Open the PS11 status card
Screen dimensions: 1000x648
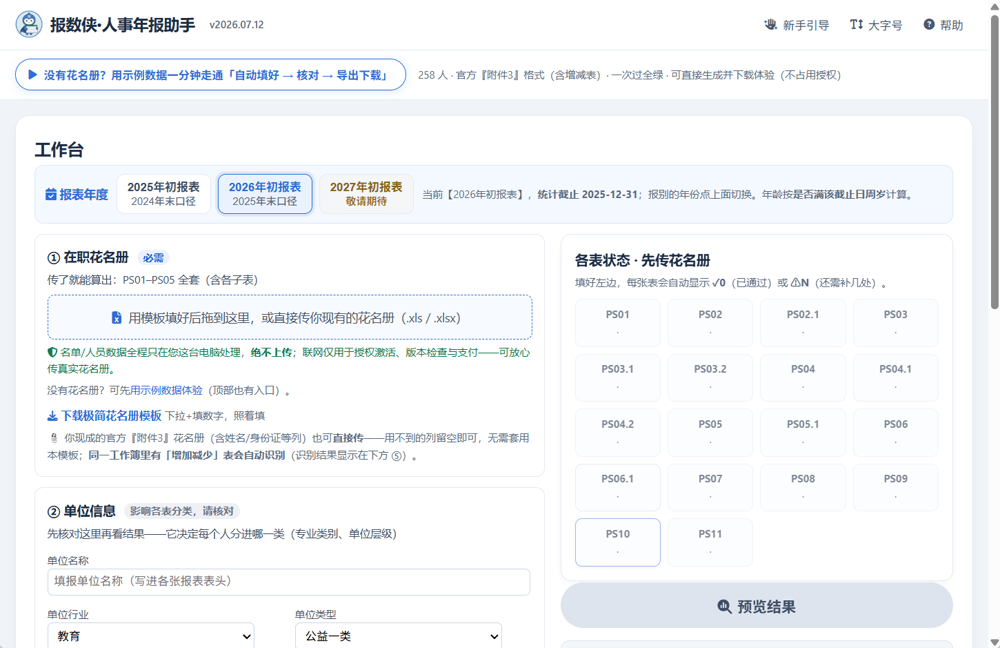coord(710,542)
